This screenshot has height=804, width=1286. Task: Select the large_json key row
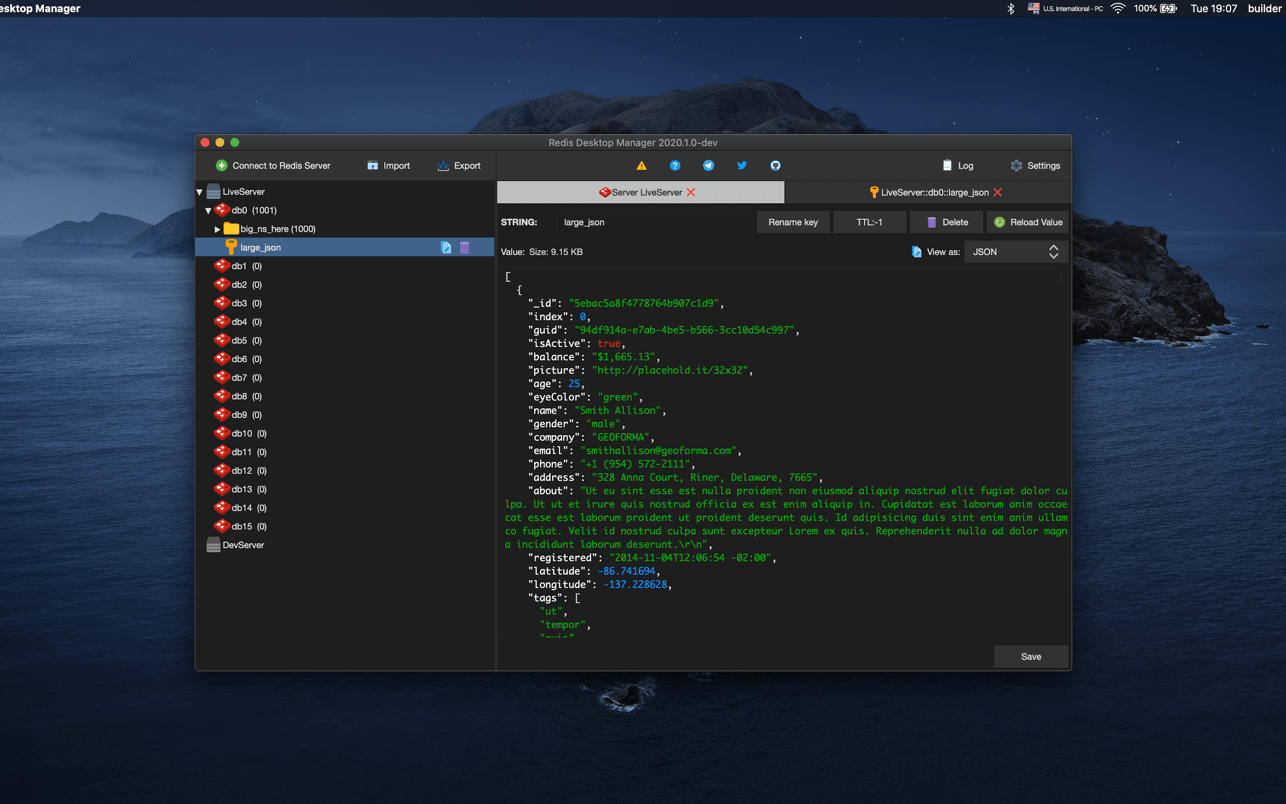345,247
